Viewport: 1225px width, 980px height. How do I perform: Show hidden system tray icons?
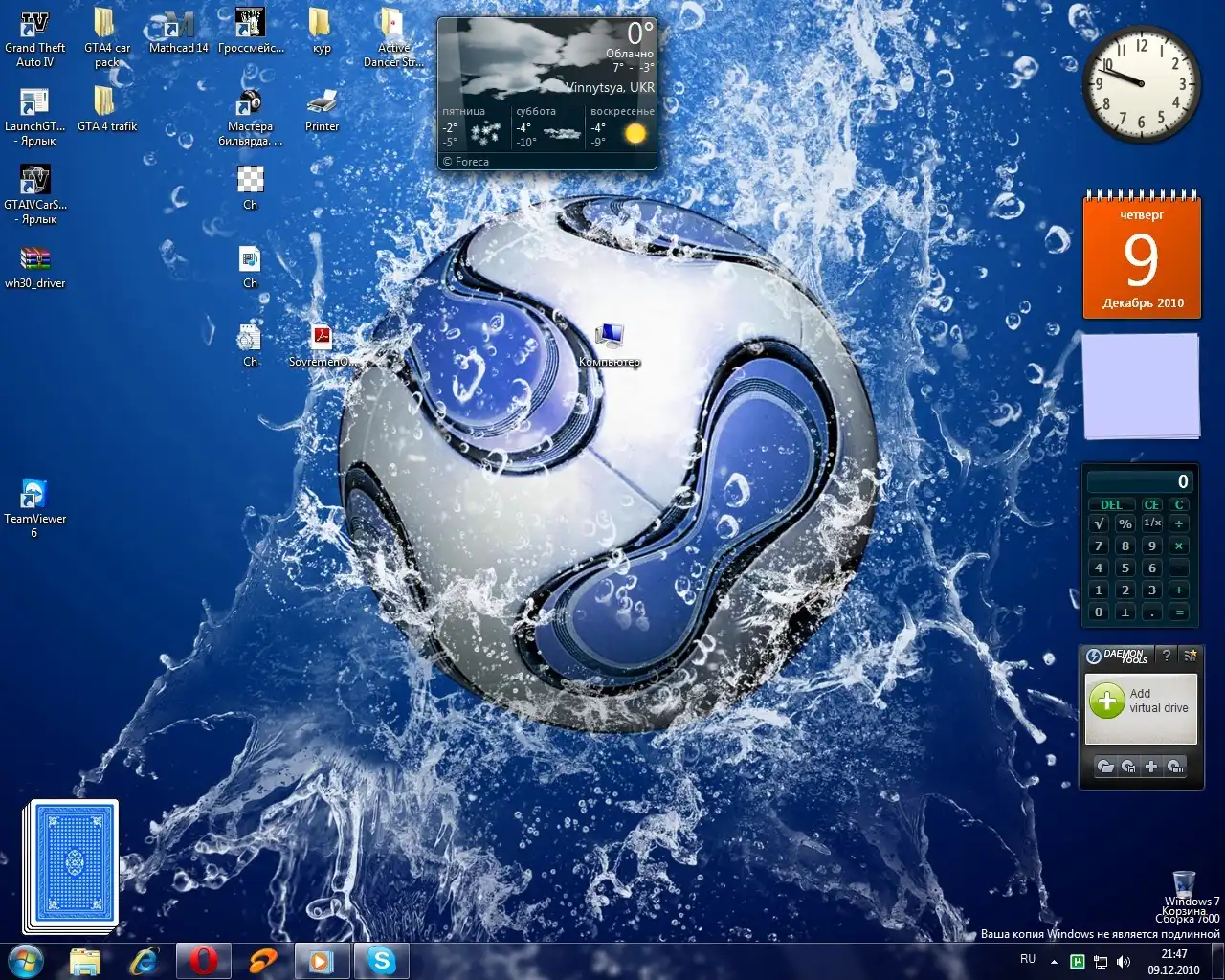(x=1054, y=962)
